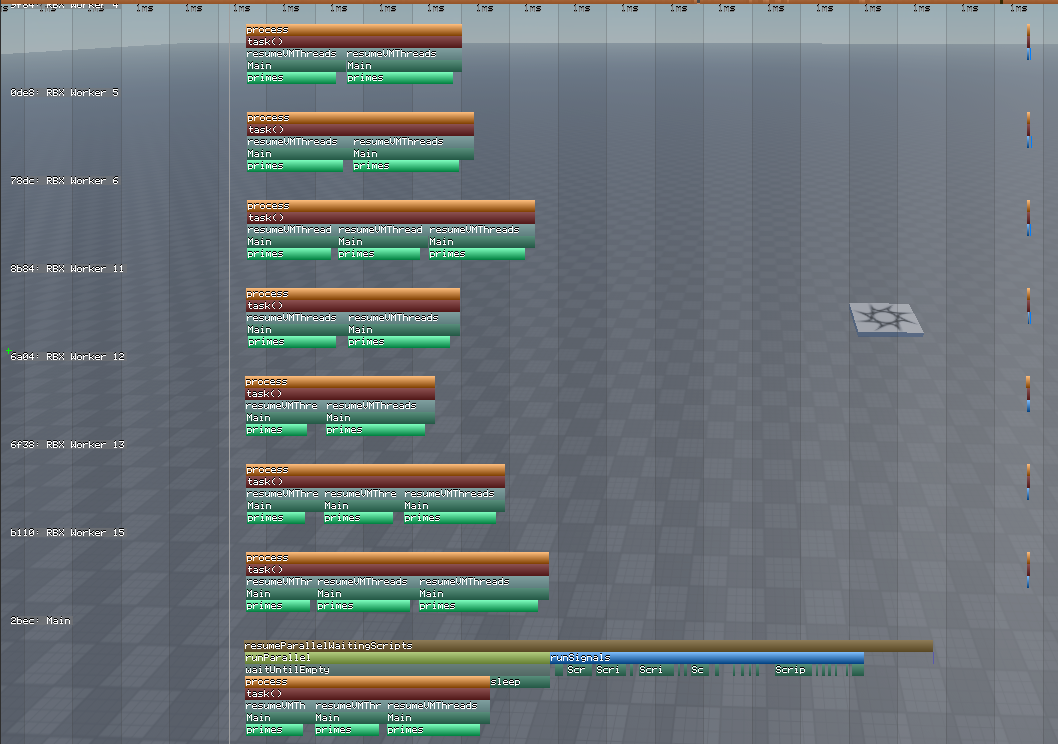Click third primes bar in RBX Worker 15 row
Viewport: 1058px width, 744px height.
coord(478,606)
